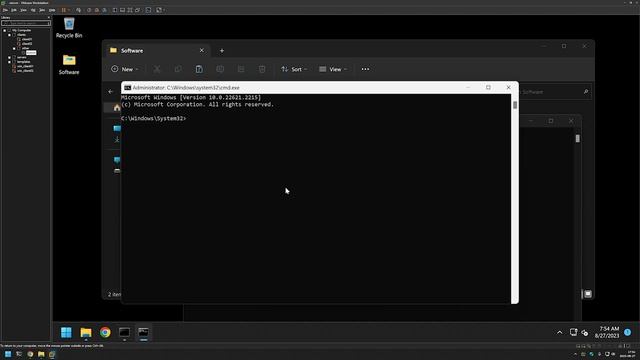The image size is (640, 360).
Task: Switch VMware to Unity mode
Action: [138, 10]
